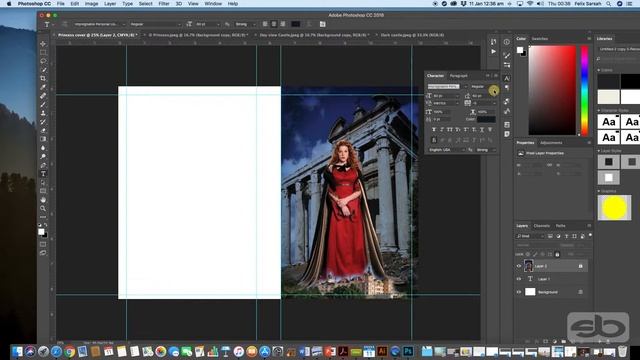Select the Lasso tool

tap(43, 61)
